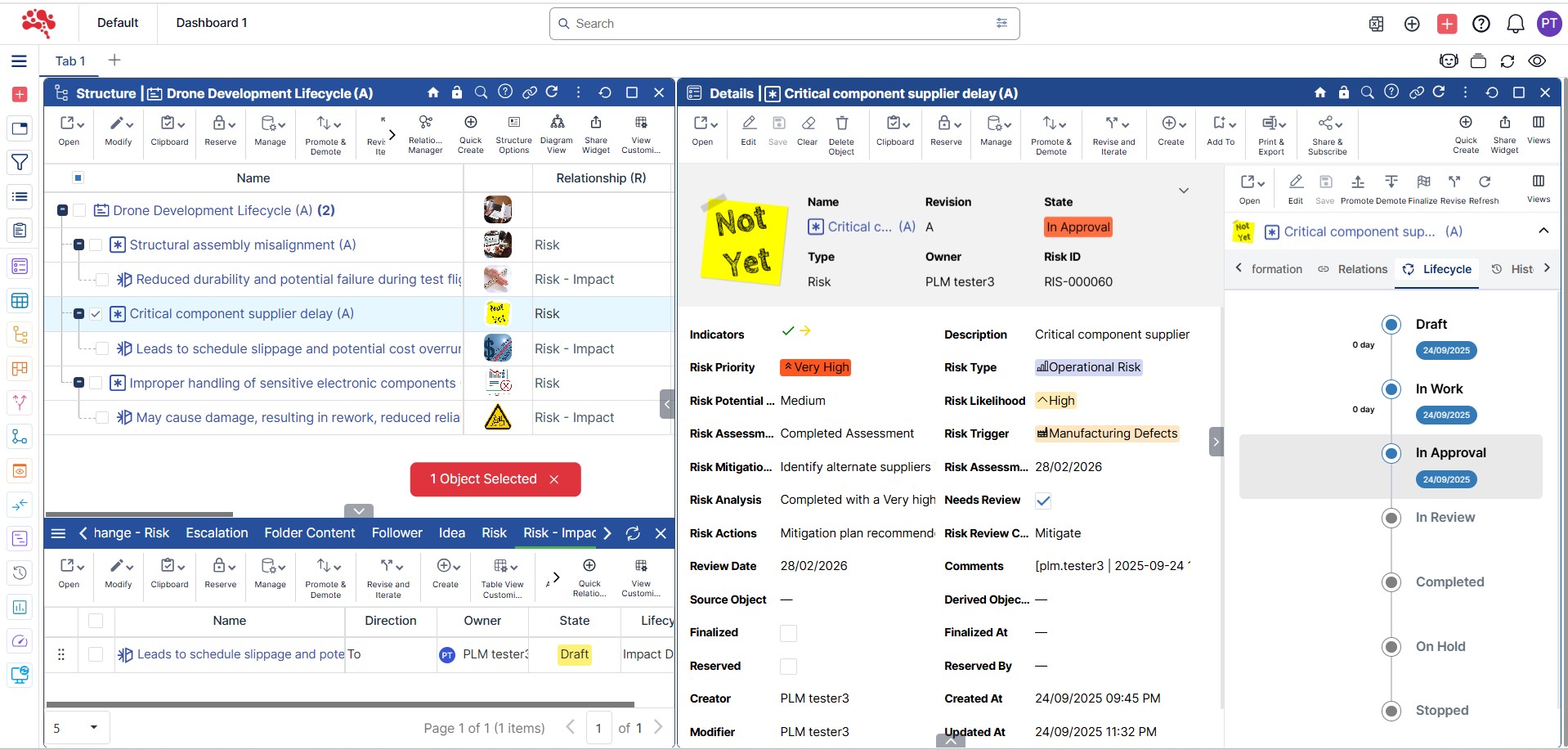The width and height of the screenshot is (1568, 750).
Task: Open the notifications bell icon
Action: tap(1515, 24)
